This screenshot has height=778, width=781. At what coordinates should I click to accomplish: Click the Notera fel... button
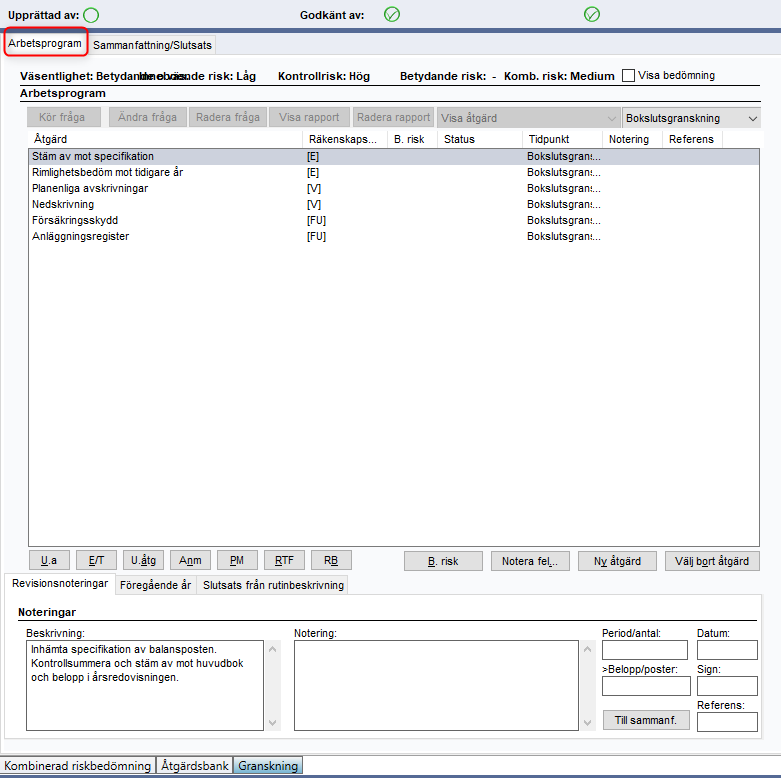pos(530,561)
